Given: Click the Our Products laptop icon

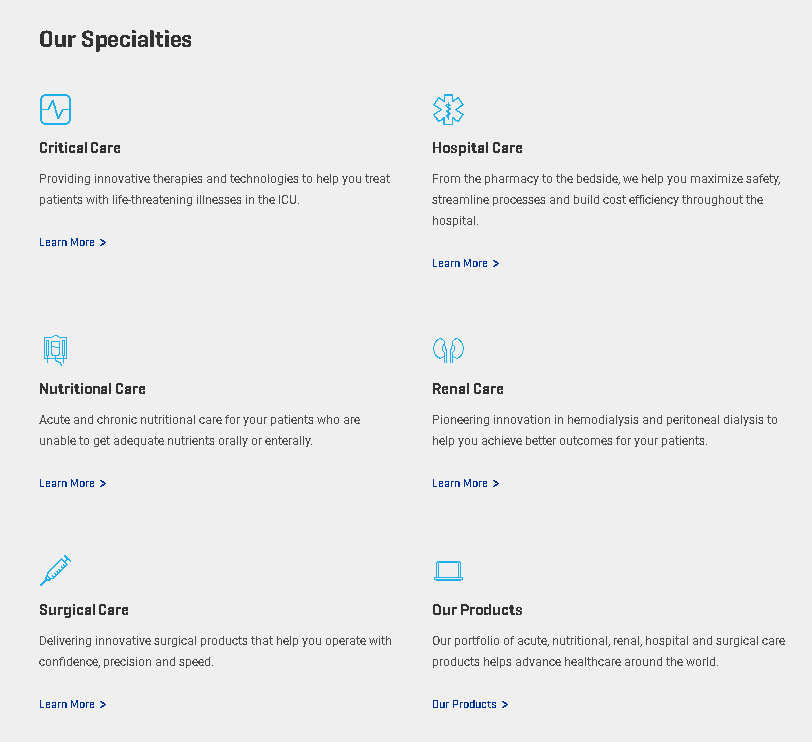Looking at the screenshot, I should tap(448, 571).
